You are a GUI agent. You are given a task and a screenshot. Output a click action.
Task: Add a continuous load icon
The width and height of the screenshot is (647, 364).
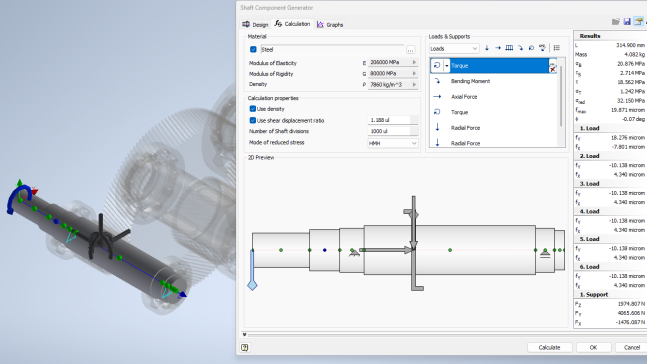click(x=509, y=48)
